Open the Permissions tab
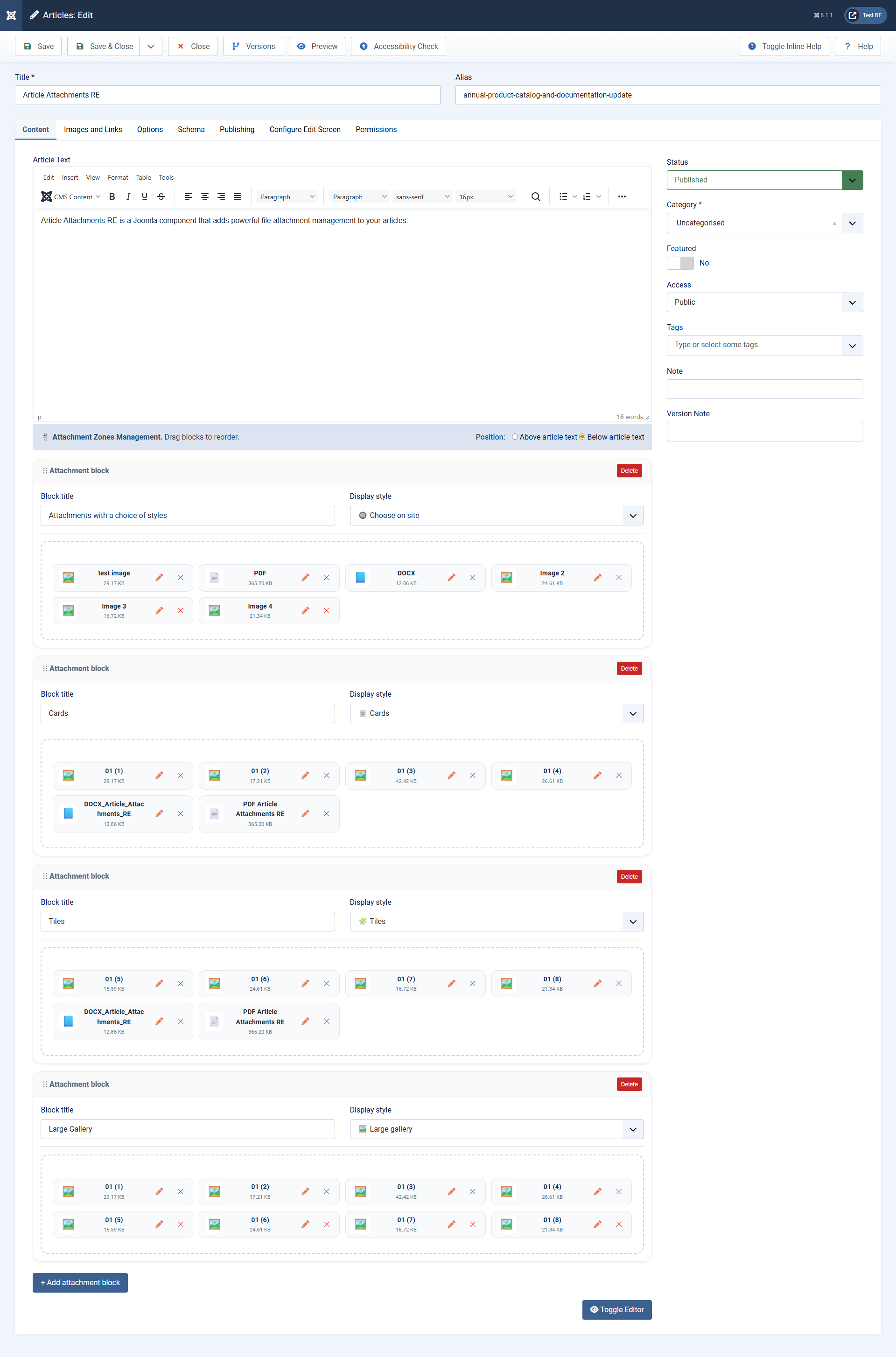 pos(376,130)
